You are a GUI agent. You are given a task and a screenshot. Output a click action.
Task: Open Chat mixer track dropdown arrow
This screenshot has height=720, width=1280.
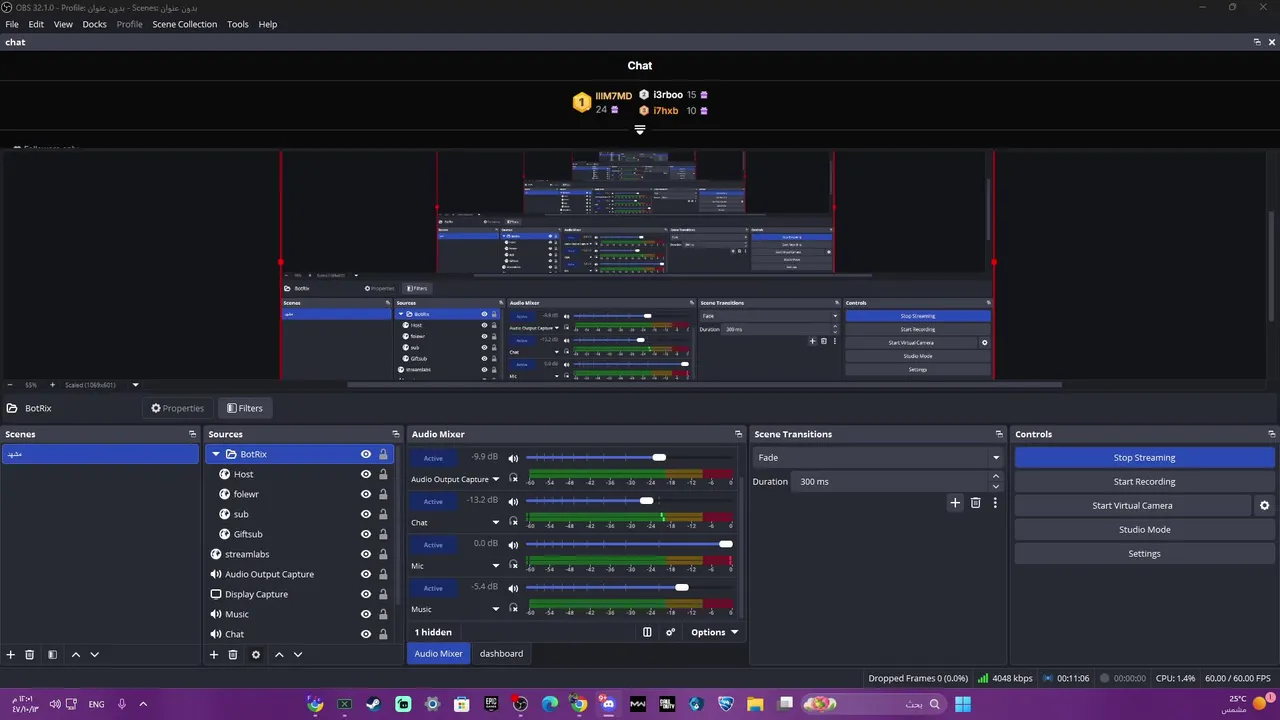pyautogui.click(x=495, y=522)
